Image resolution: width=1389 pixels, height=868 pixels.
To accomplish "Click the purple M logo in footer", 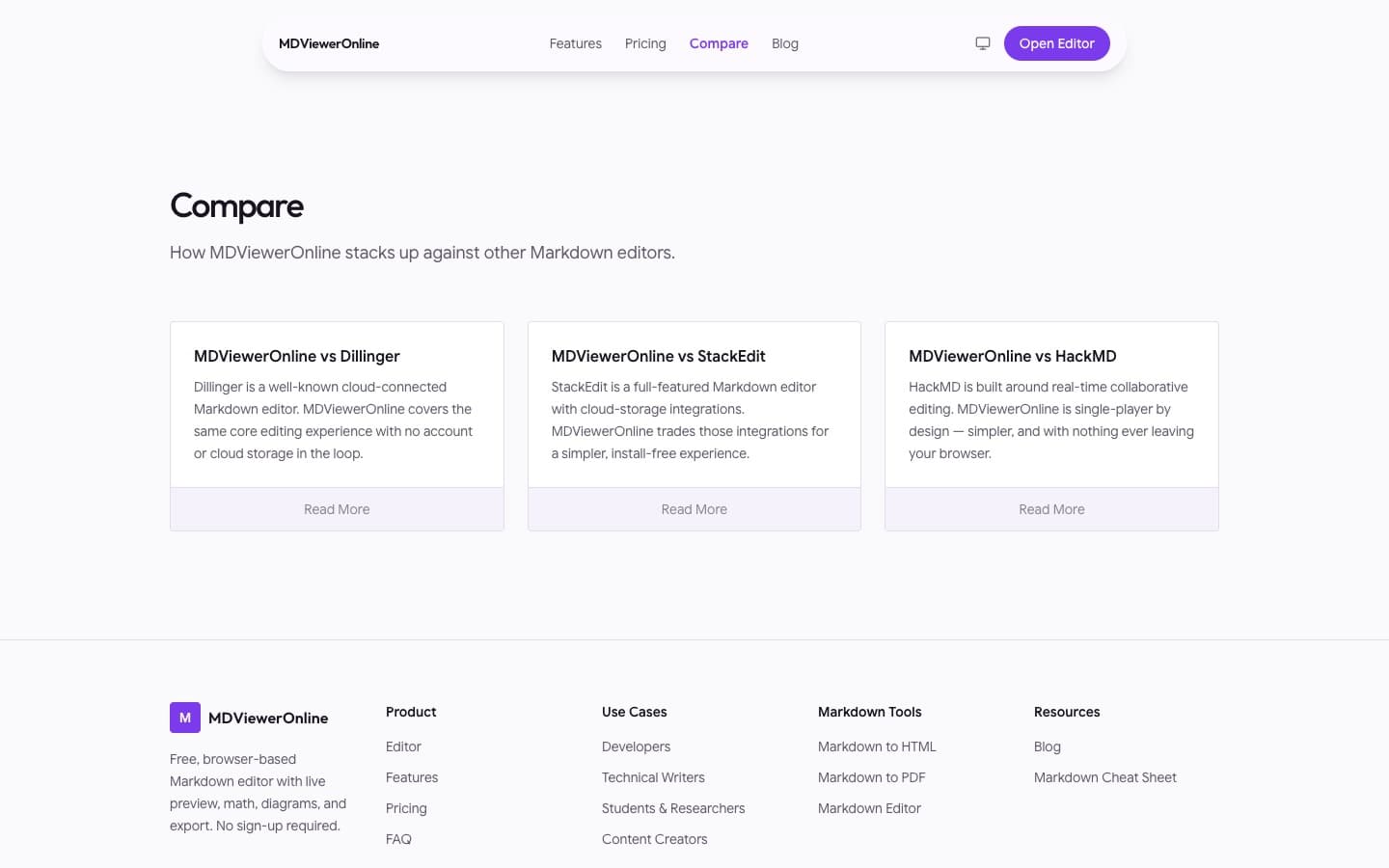I will pyautogui.click(x=185, y=718).
